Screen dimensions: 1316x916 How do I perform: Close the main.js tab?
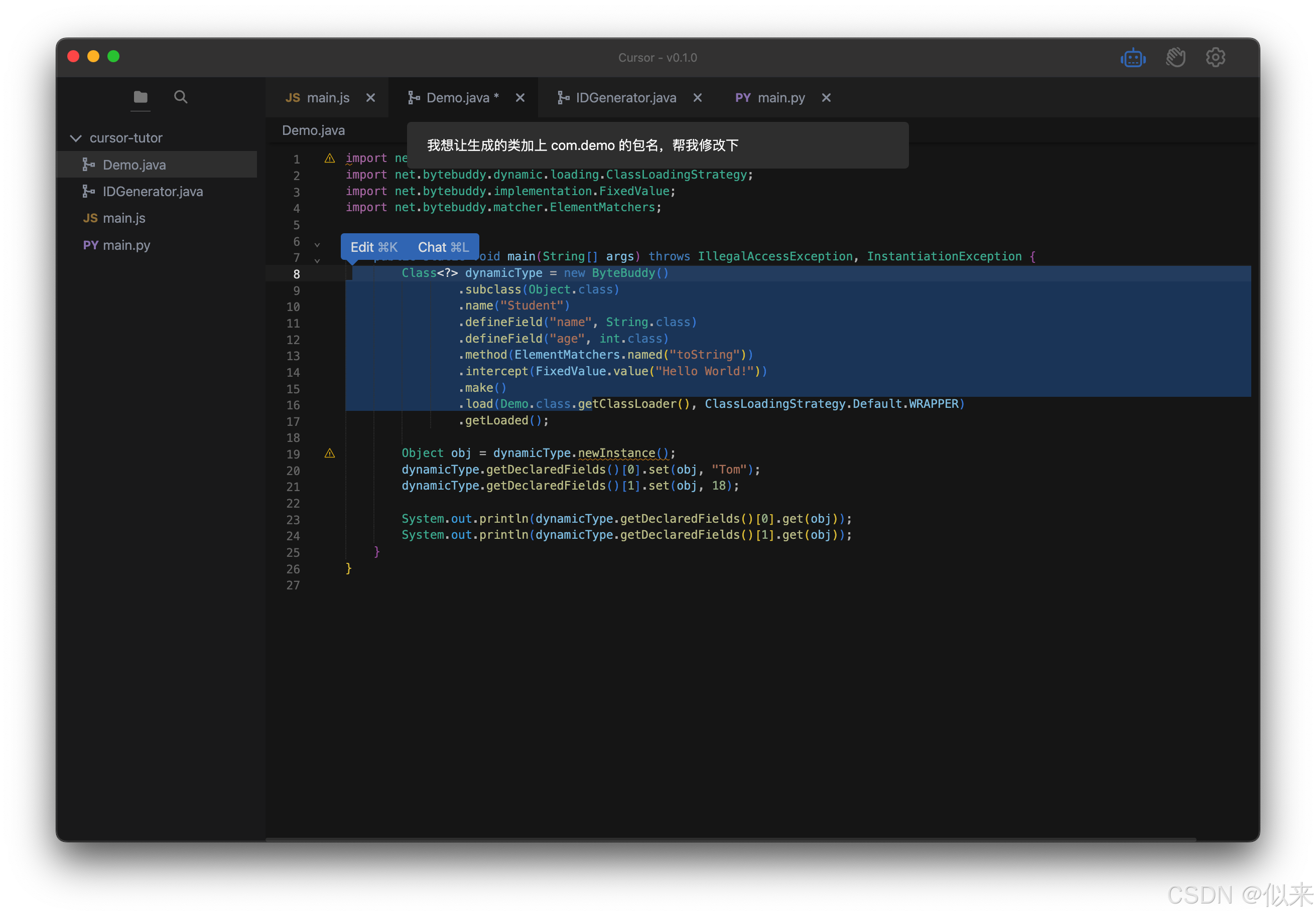point(371,98)
